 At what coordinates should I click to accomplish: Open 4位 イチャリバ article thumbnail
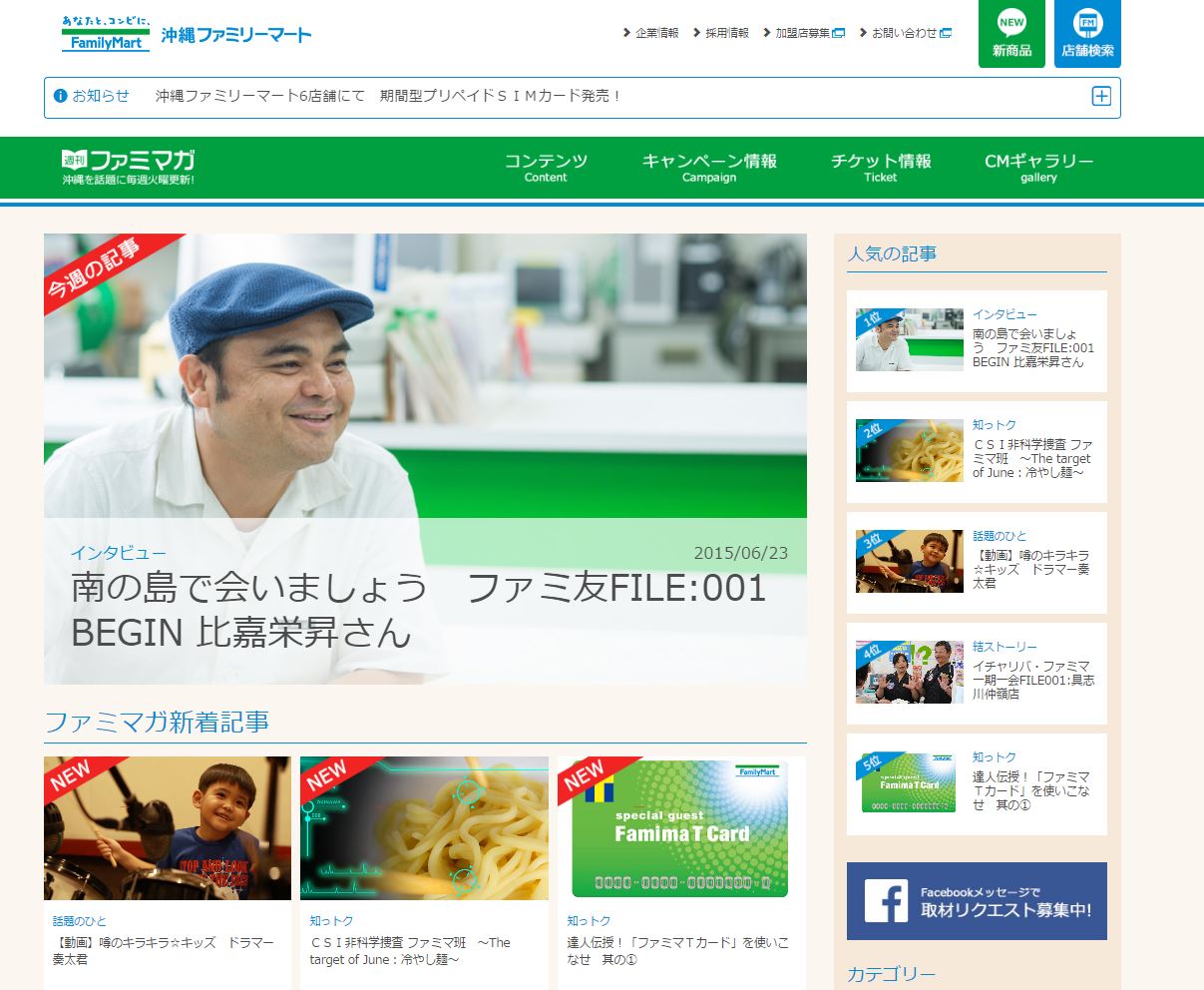click(x=910, y=672)
